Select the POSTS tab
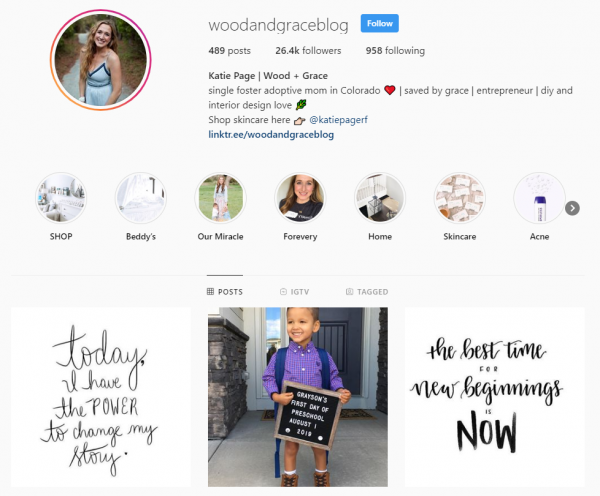Image resolution: width=600 pixels, height=496 pixels. 225,292
